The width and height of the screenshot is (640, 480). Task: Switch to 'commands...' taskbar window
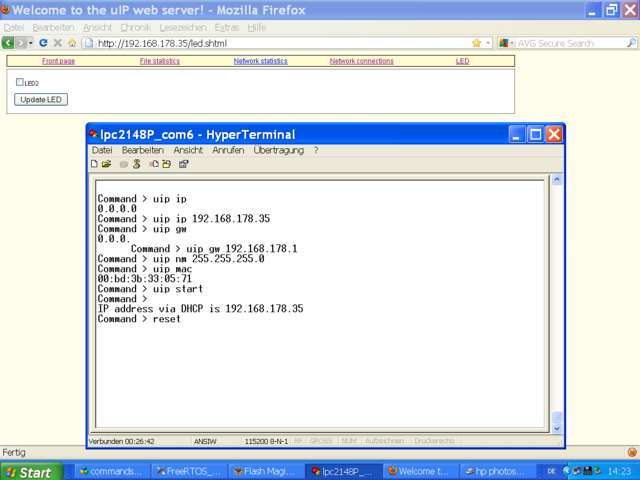pyautogui.click(x=112, y=471)
